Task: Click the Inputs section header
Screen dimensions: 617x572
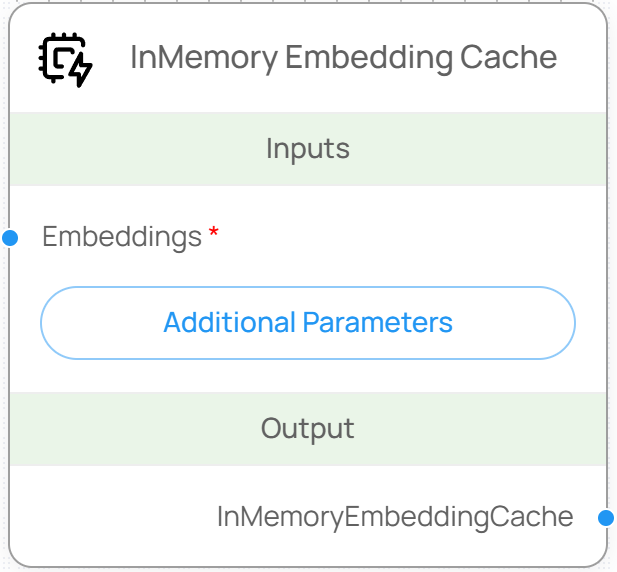Action: (308, 149)
